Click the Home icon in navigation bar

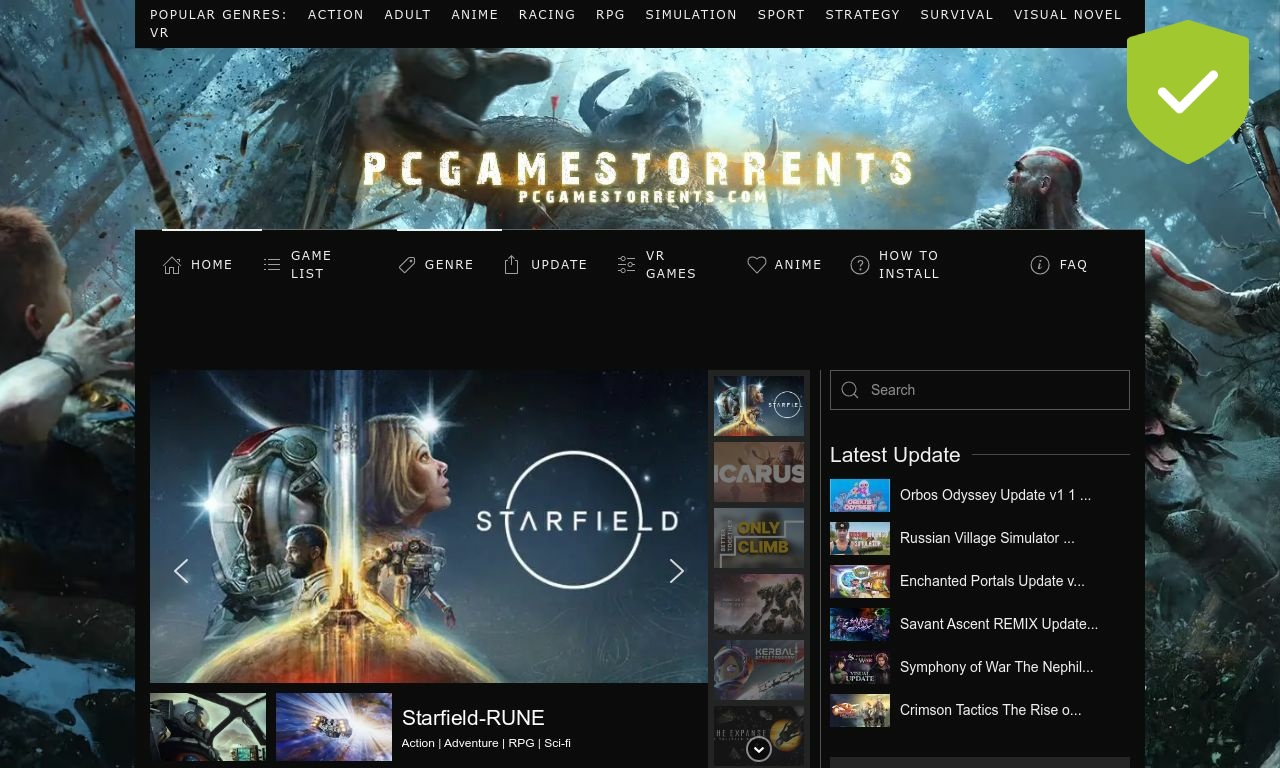click(172, 264)
